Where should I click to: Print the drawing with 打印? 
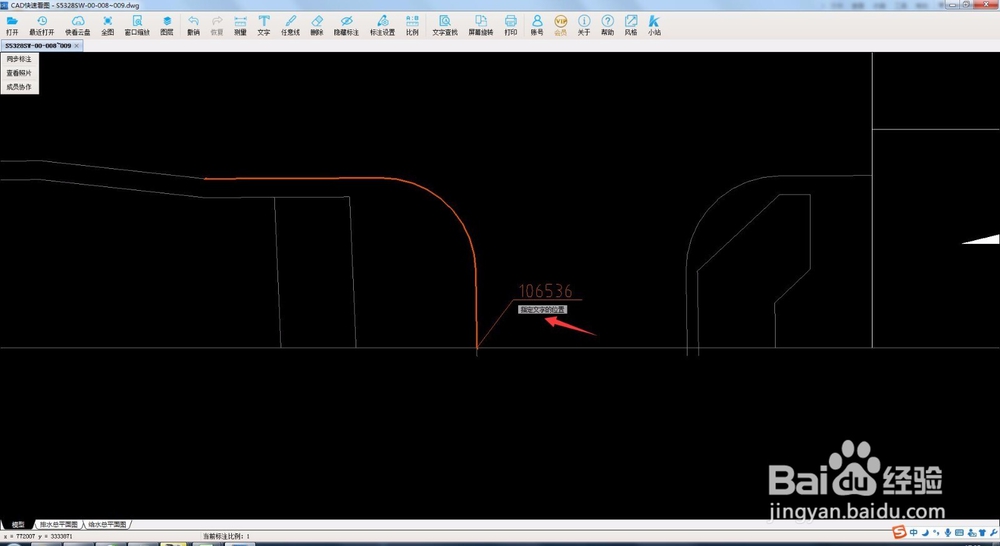point(511,26)
